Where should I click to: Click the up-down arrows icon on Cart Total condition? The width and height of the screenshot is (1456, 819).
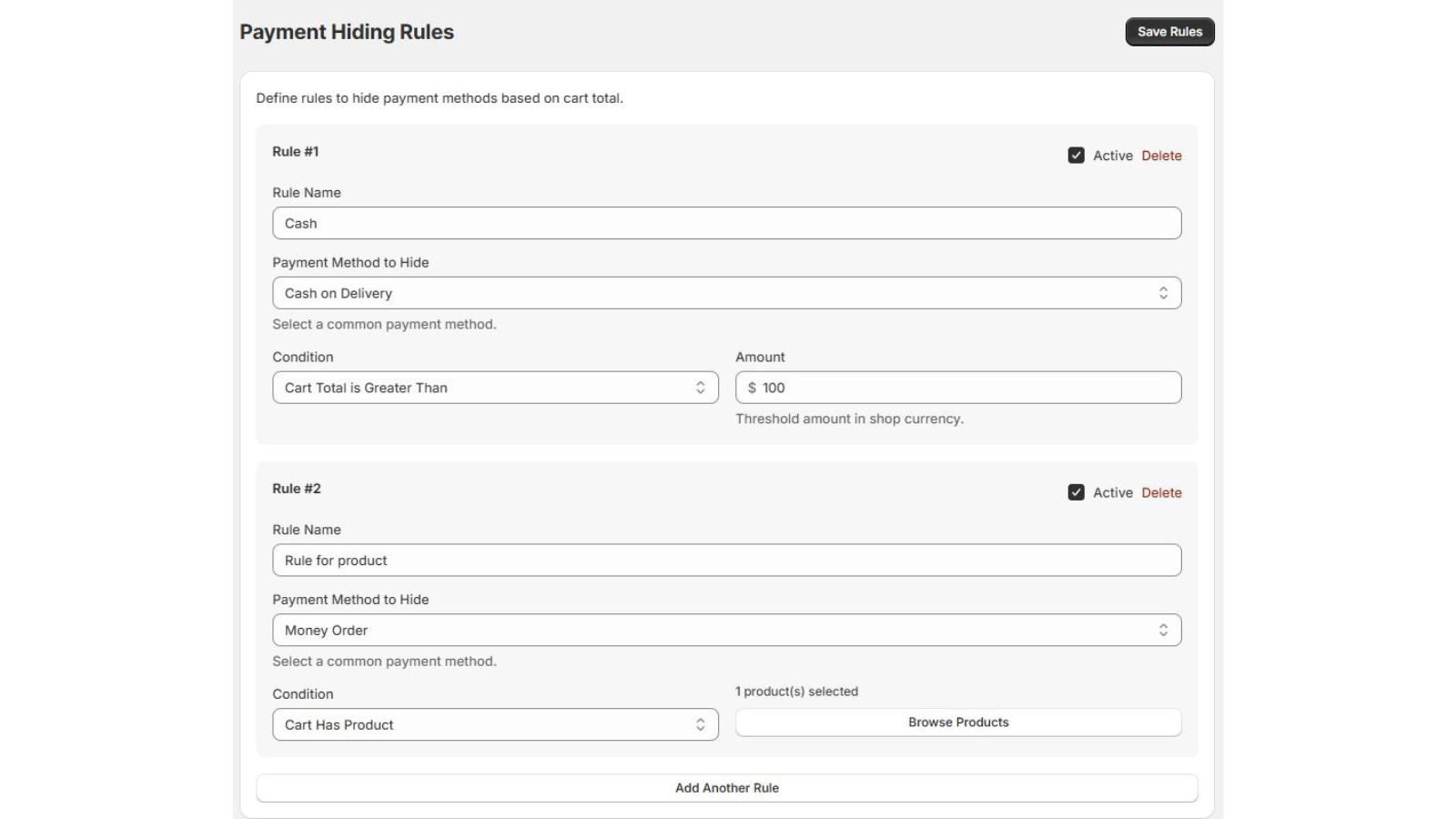(x=700, y=388)
